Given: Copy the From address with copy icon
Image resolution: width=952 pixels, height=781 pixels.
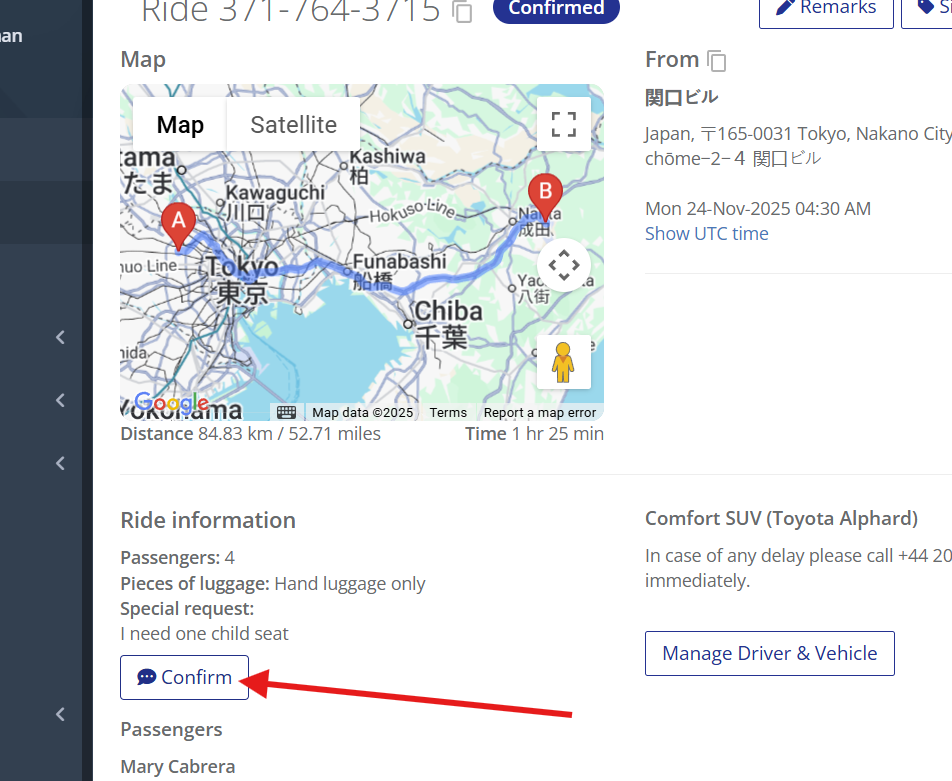Looking at the screenshot, I should (x=716, y=61).
